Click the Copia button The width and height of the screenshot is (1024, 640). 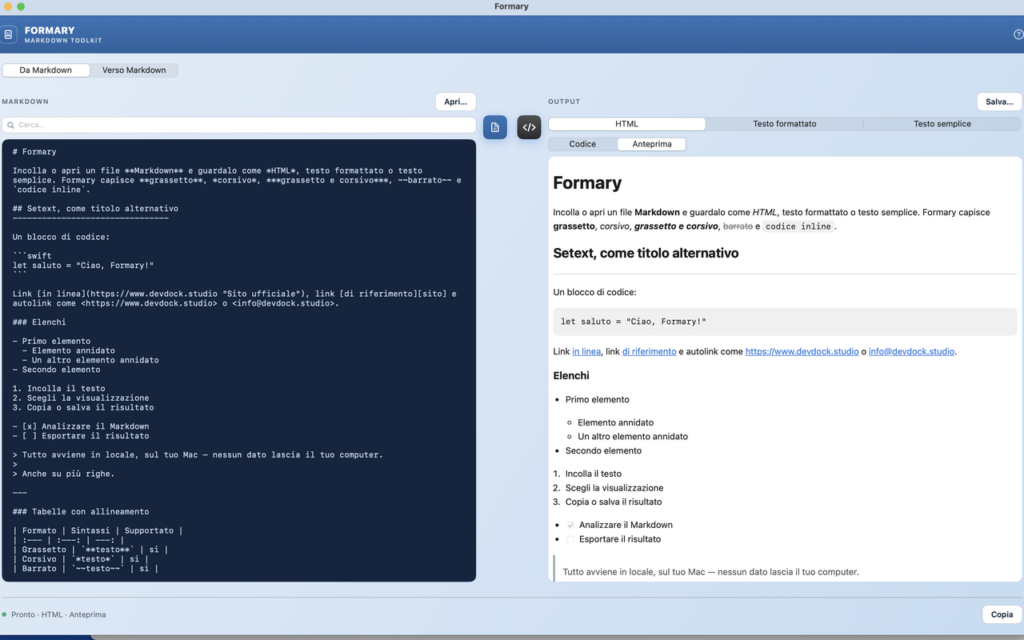tap(1002, 615)
